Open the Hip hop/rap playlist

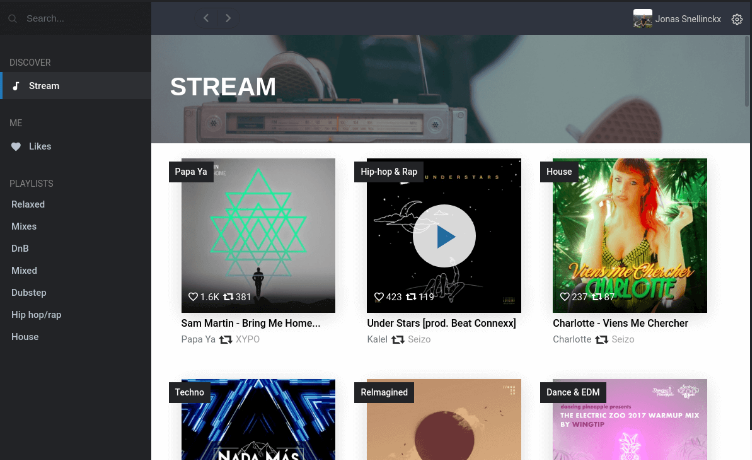(x=36, y=315)
